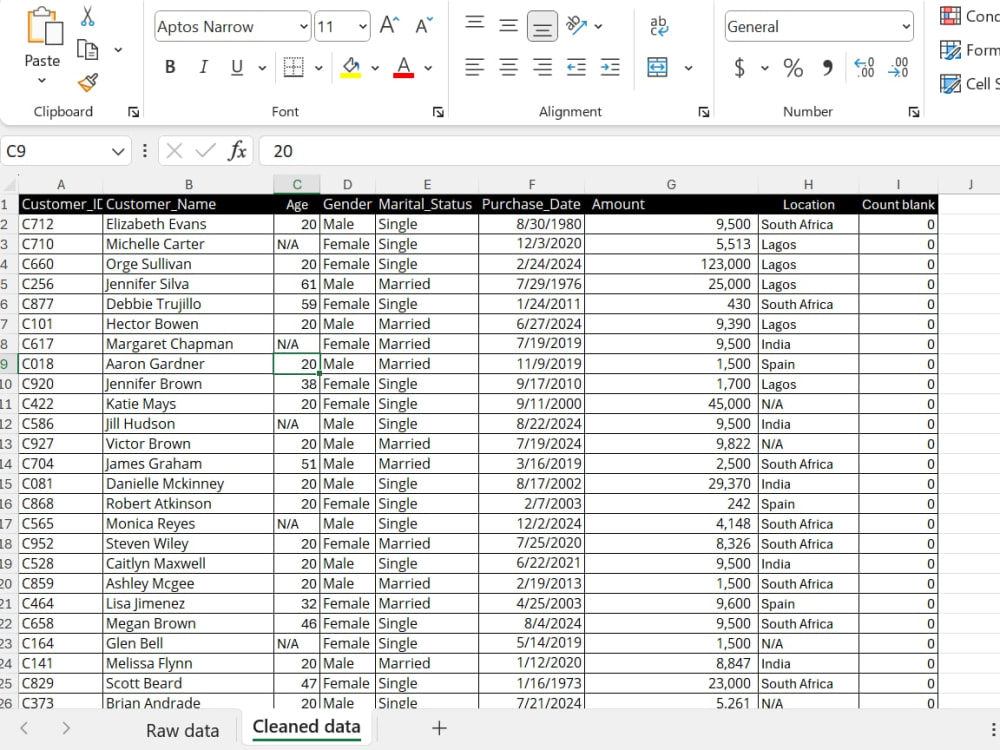Expand the Font Color palette arrow
Viewport: 1000px width, 750px height.
click(428, 68)
